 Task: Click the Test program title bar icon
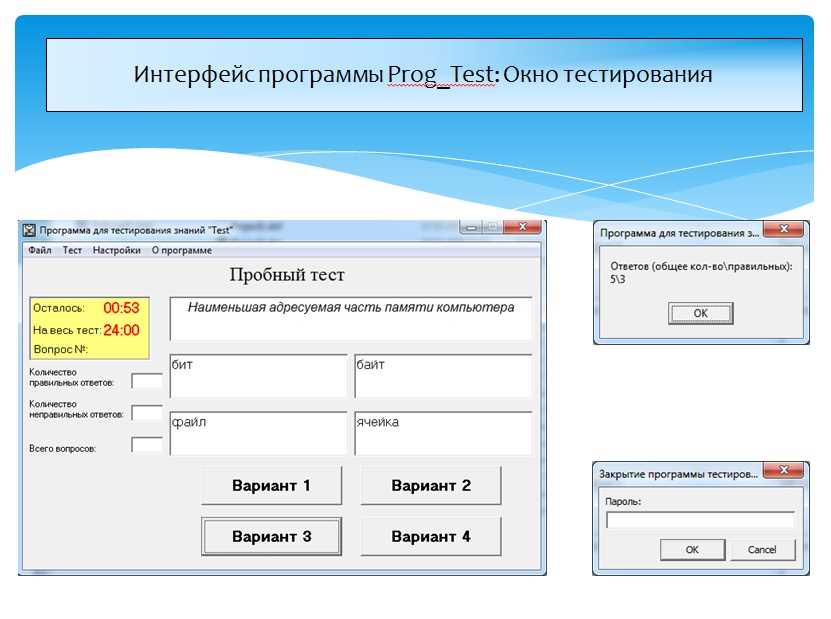29,231
